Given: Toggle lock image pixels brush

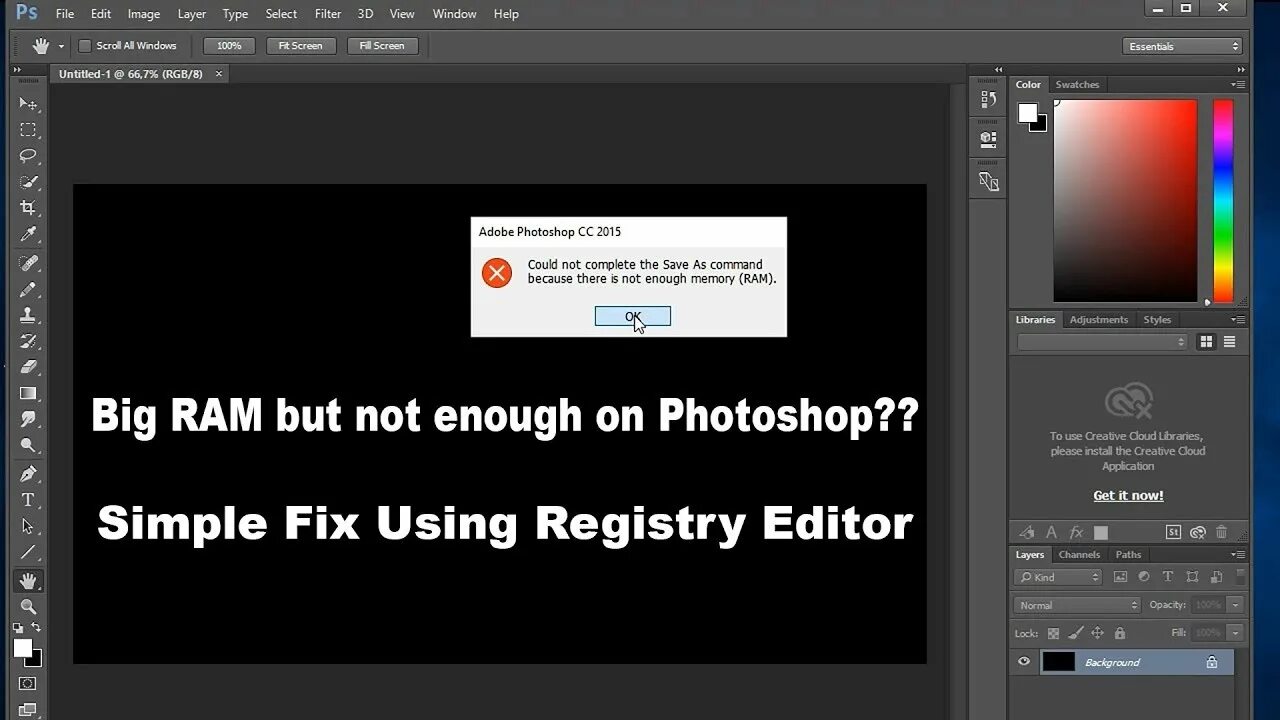Looking at the screenshot, I should pos(1076,633).
